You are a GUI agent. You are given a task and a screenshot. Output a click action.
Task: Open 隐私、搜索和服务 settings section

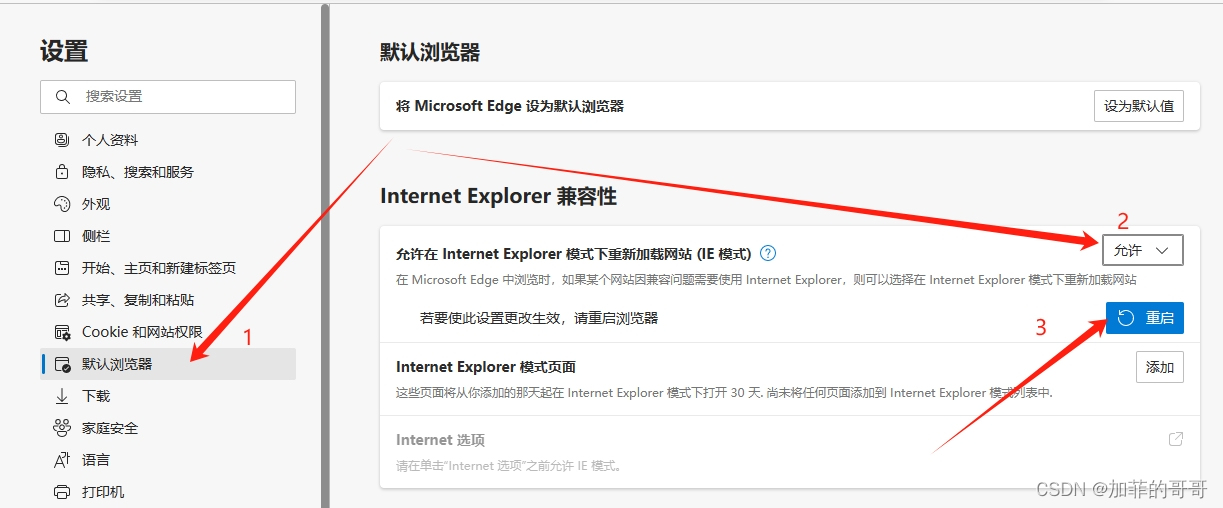pos(168,172)
